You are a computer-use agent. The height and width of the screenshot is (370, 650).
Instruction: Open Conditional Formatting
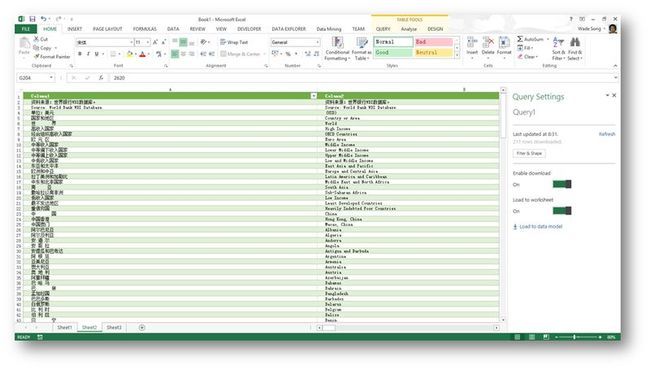[337, 48]
